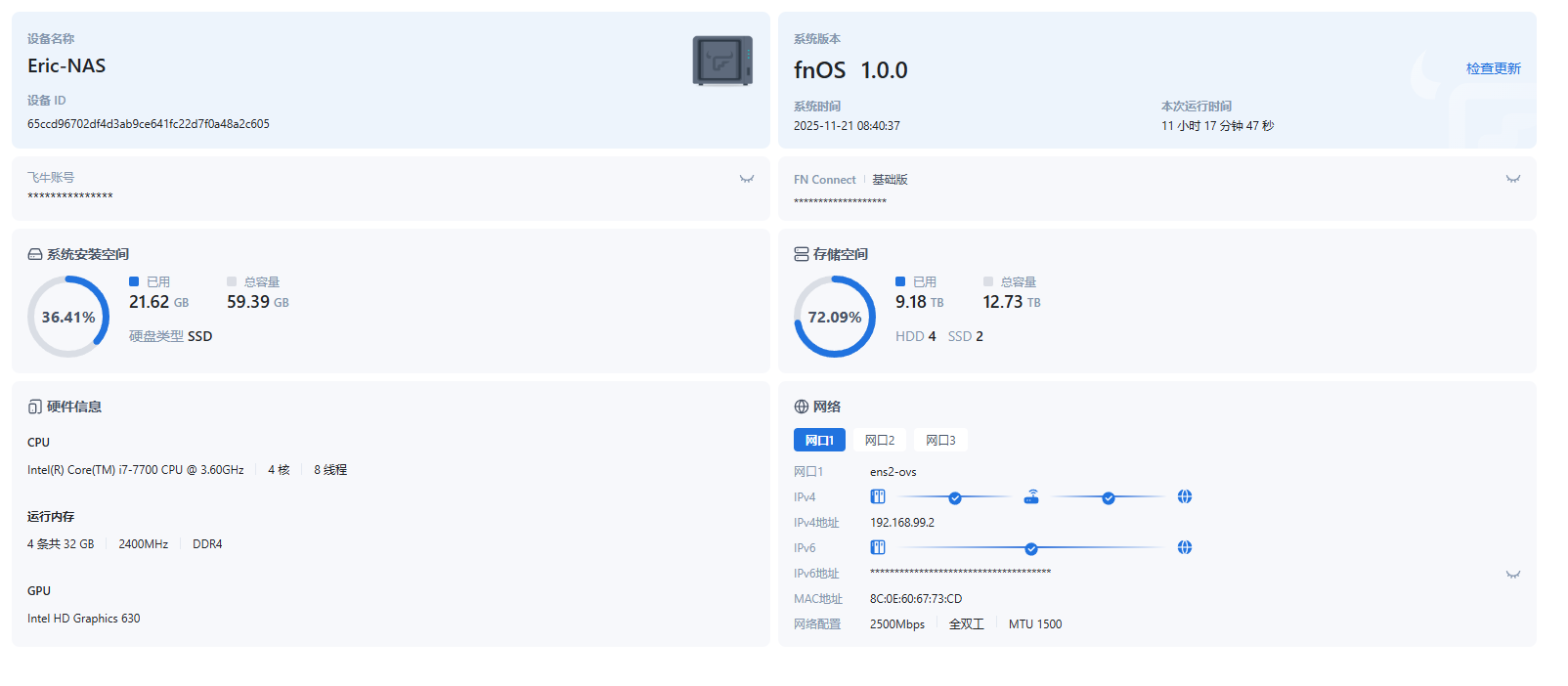1568x686 pixels.
Task: Click the 2500Mbps link speed
Action: (x=897, y=624)
